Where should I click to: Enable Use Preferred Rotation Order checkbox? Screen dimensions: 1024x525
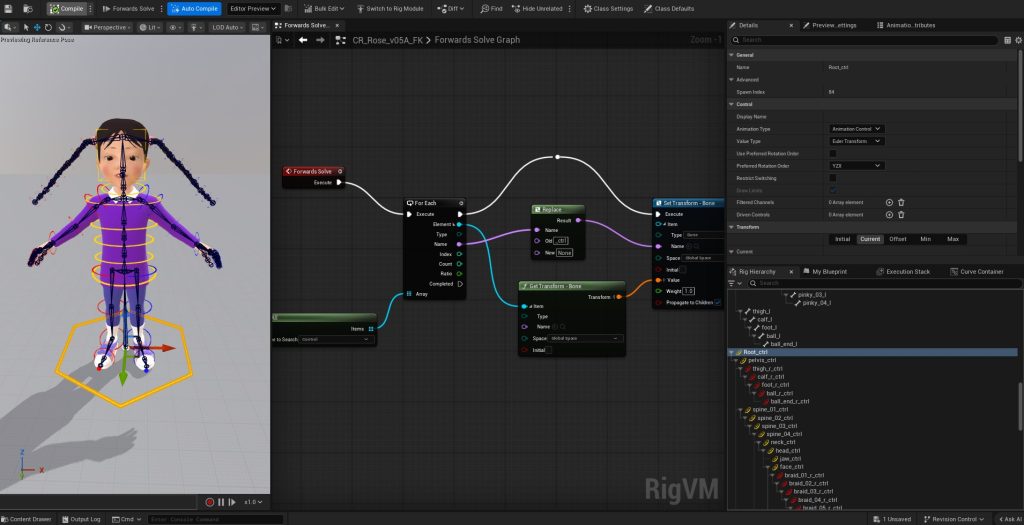pos(833,153)
